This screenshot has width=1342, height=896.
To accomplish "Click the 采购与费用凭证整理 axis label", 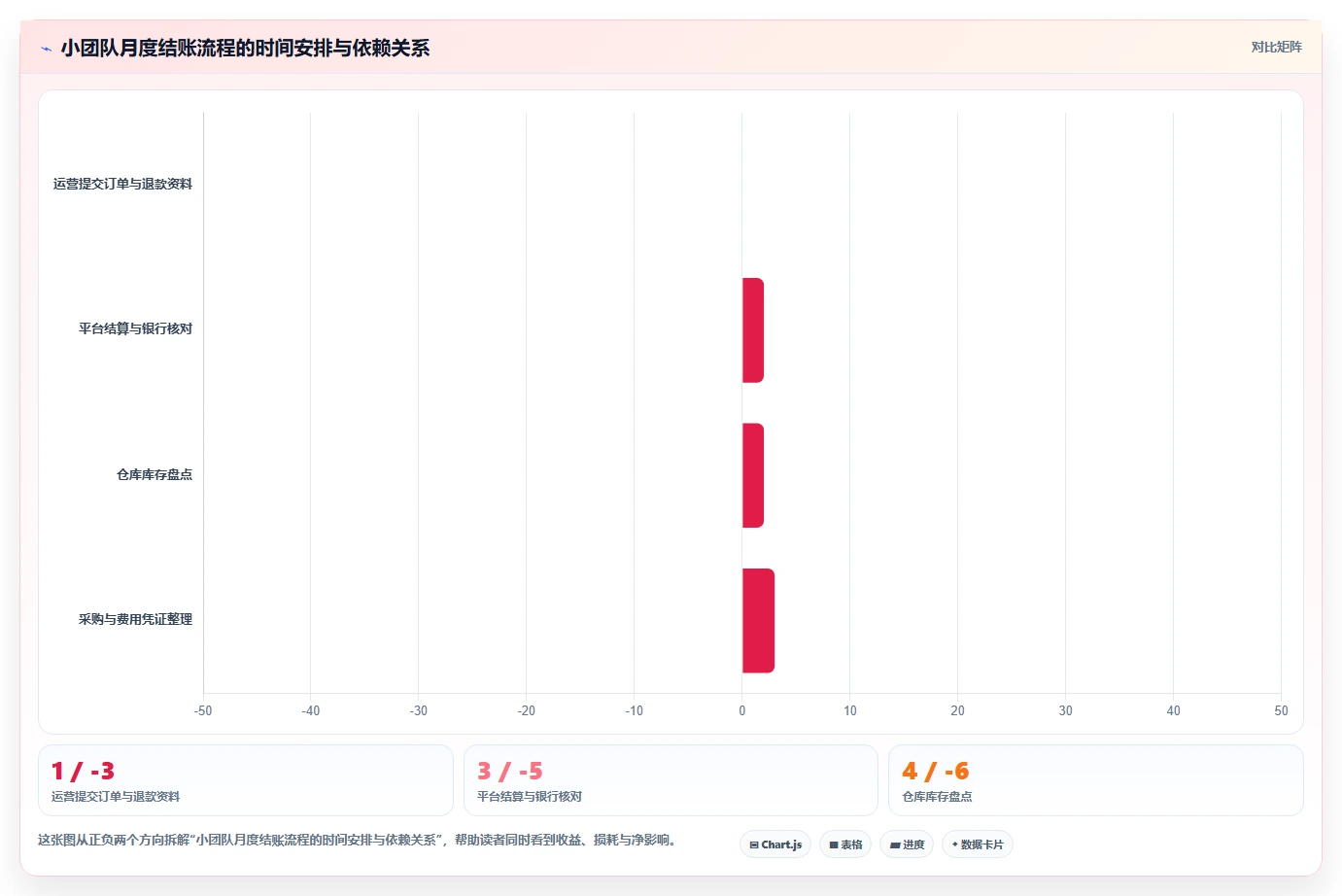I will (x=135, y=619).
